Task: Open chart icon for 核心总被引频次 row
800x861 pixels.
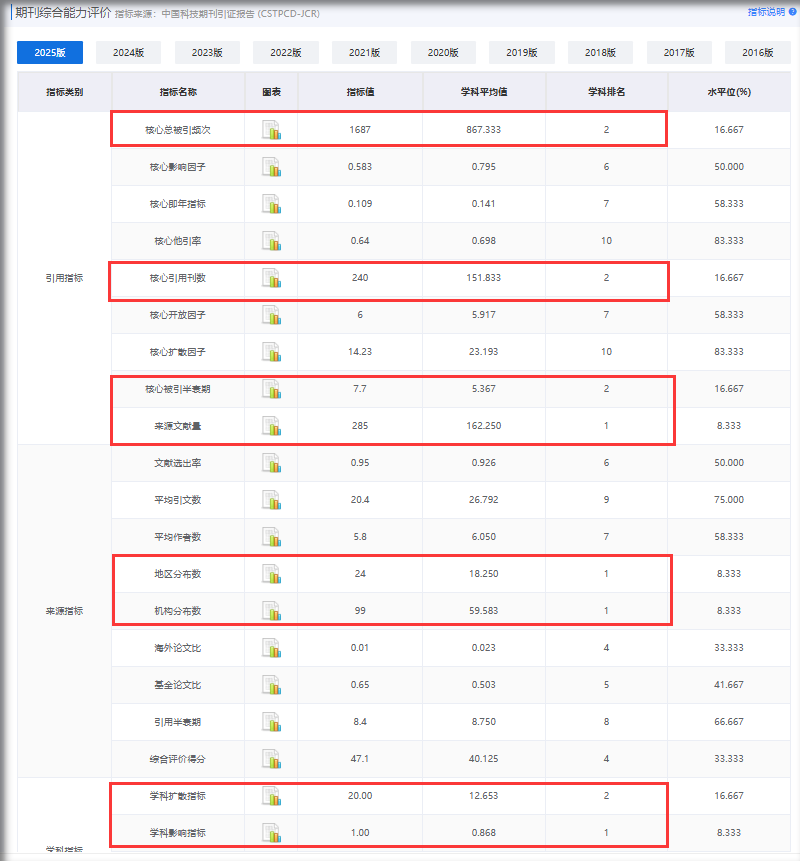Action: [x=271, y=130]
